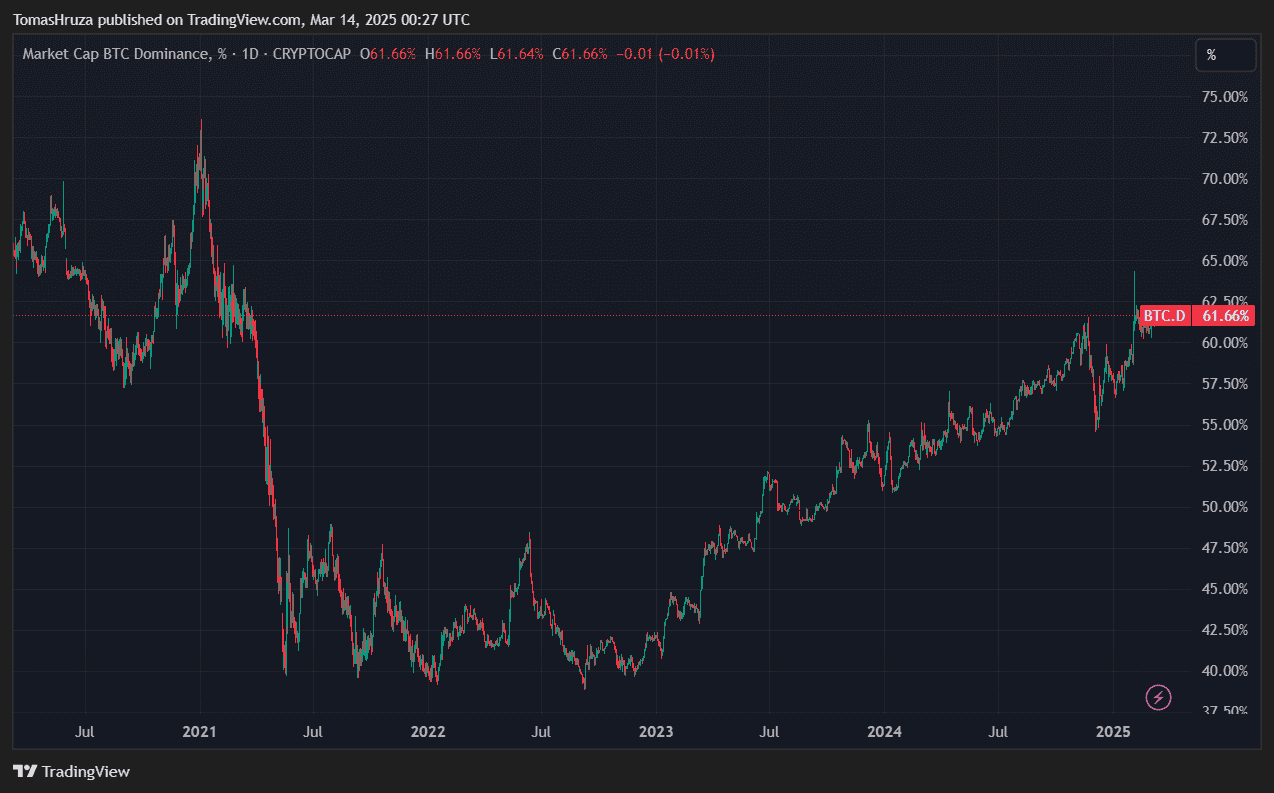Viewport: 1274px width, 793px height.
Task: Select the 2024 label on time axis
Action: coord(884,732)
